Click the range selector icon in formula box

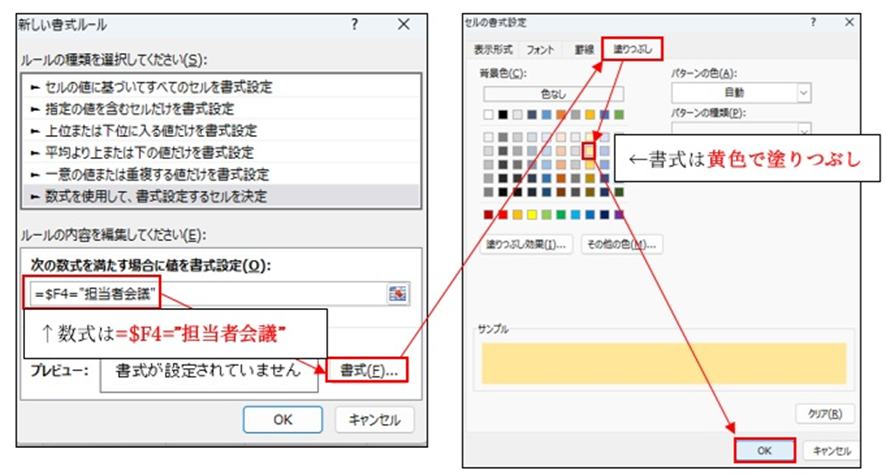pos(399,292)
